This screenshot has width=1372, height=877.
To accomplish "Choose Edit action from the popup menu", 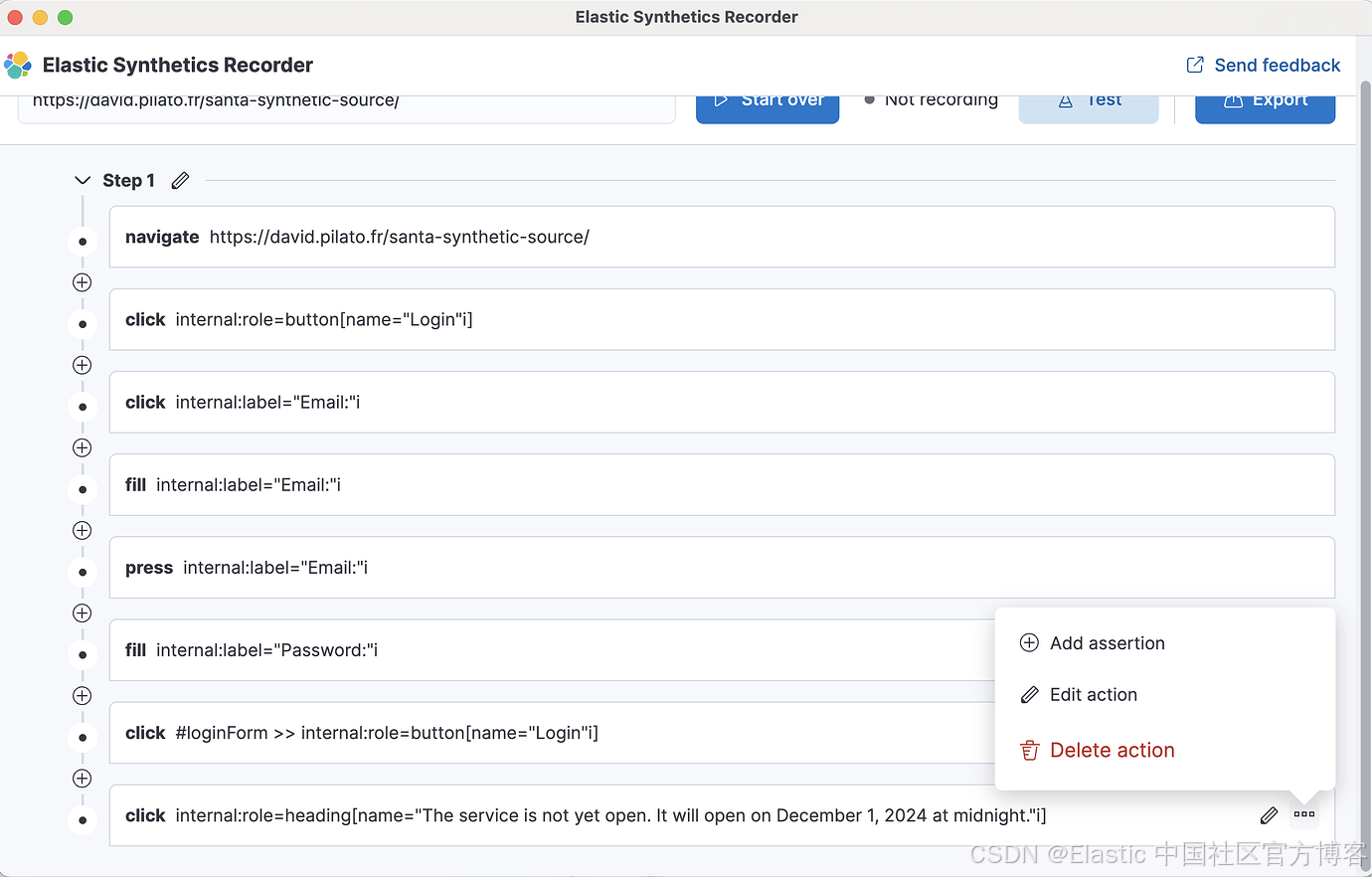I will coord(1079,695).
